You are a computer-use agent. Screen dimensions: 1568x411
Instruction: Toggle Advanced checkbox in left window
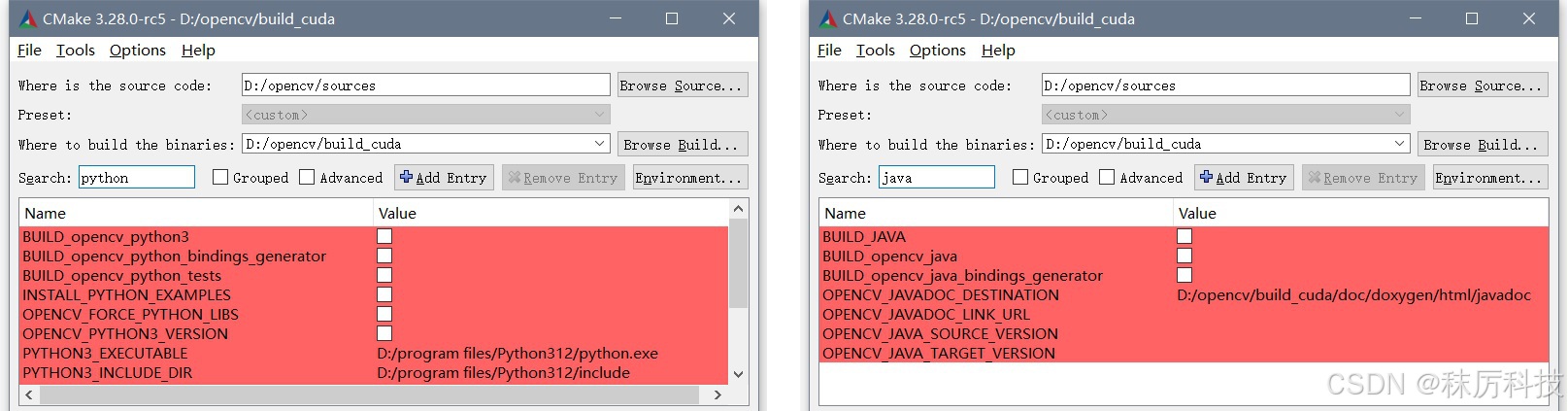(307, 177)
